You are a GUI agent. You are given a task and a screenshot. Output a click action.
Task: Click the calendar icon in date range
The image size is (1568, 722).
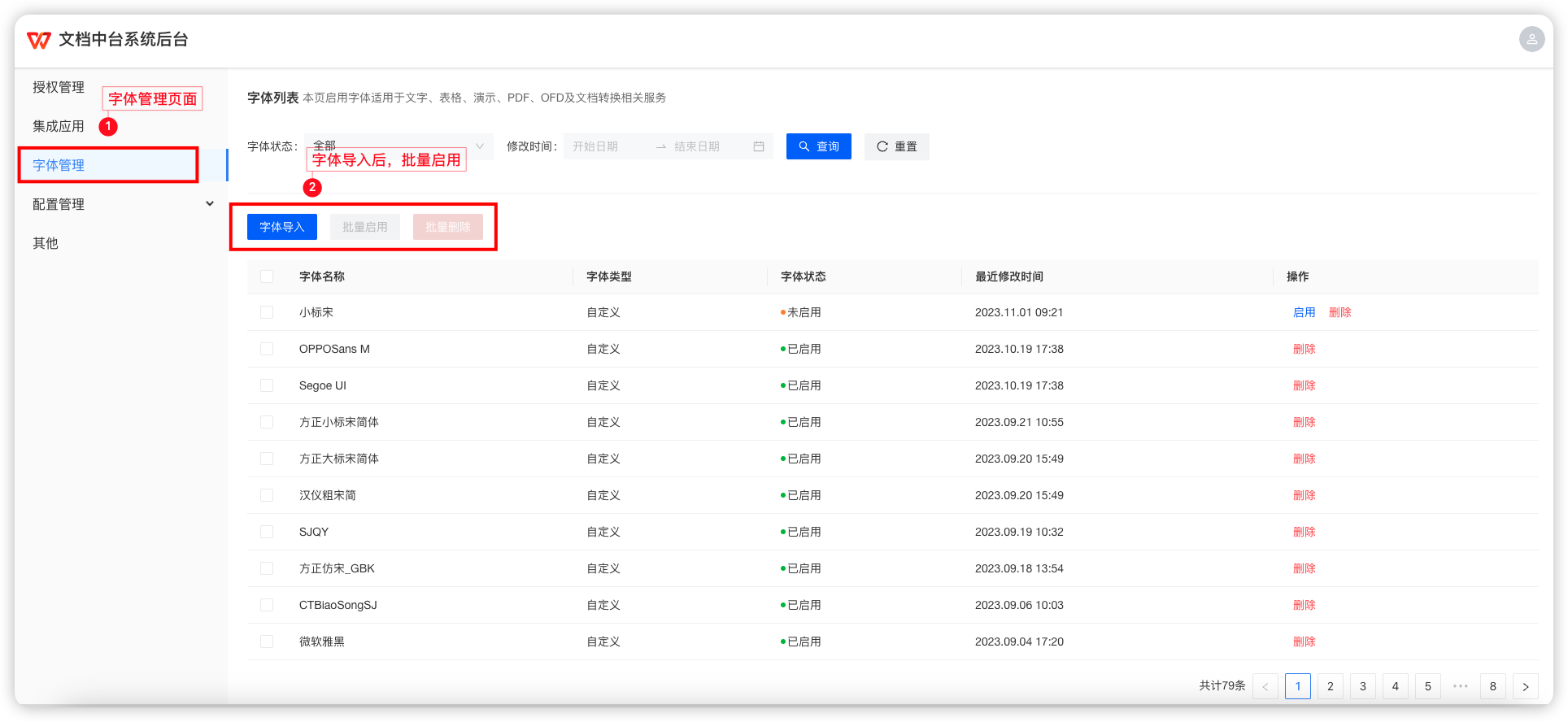click(x=758, y=146)
